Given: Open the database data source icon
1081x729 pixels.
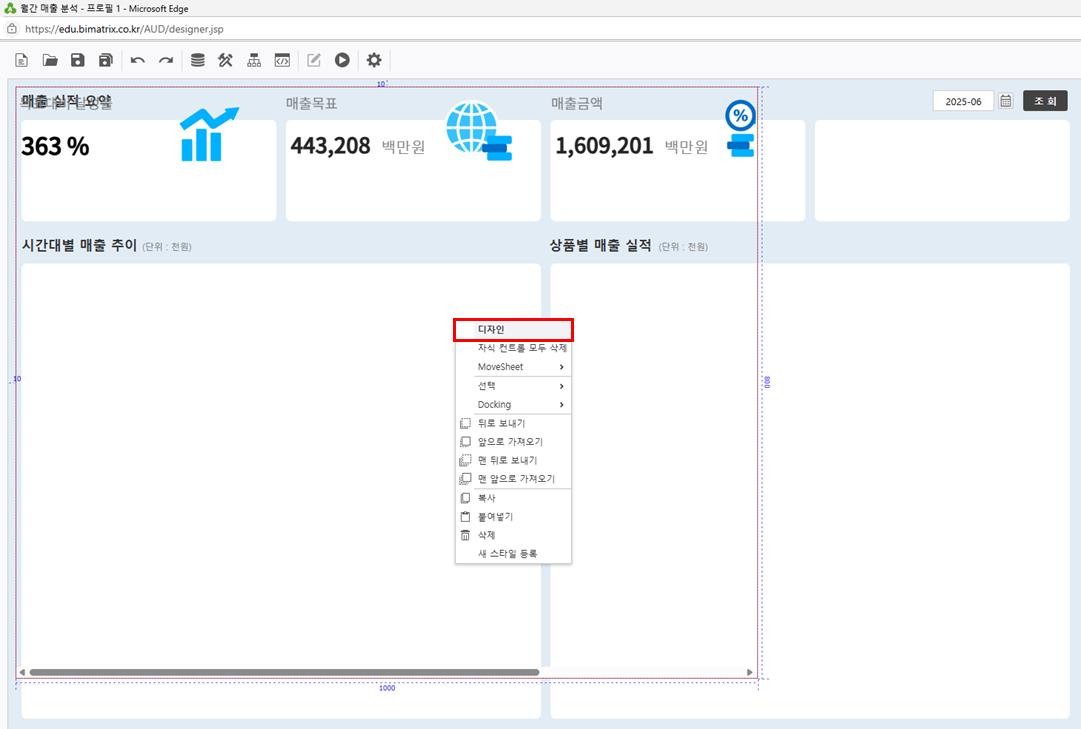Looking at the screenshot, I should pos(198,60).
